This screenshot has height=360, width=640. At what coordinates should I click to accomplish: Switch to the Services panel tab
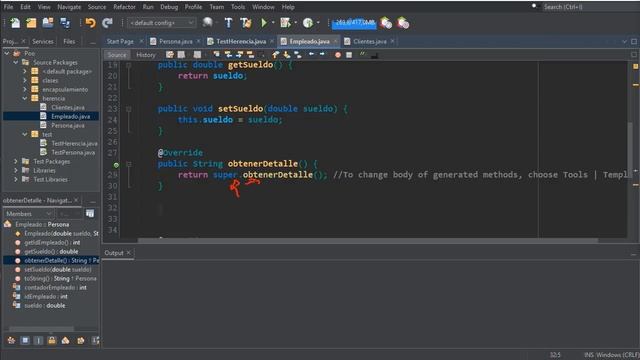tap(42, 41)
